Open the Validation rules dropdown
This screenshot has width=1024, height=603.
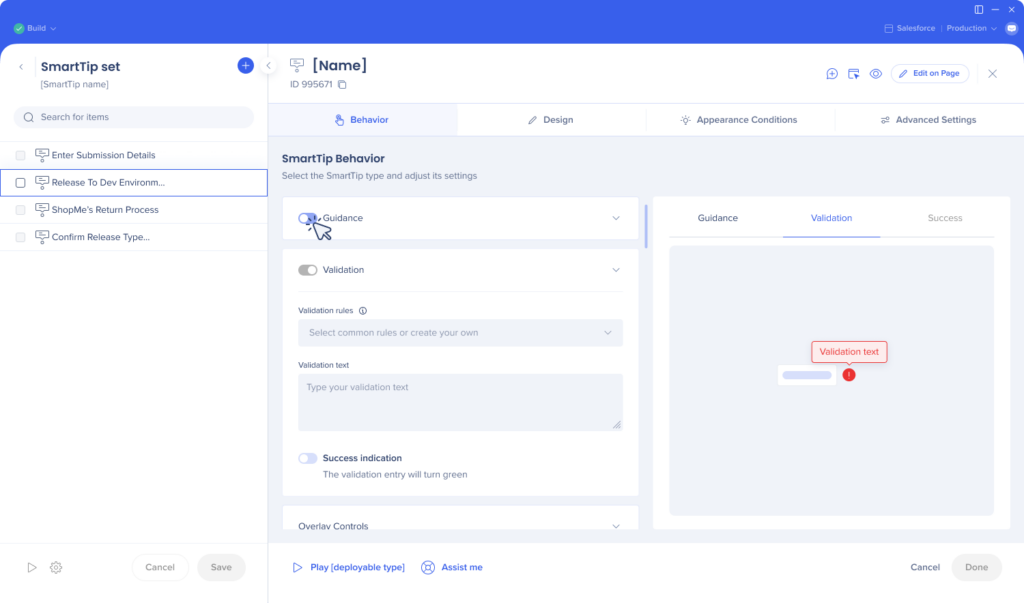pos(460,332)
